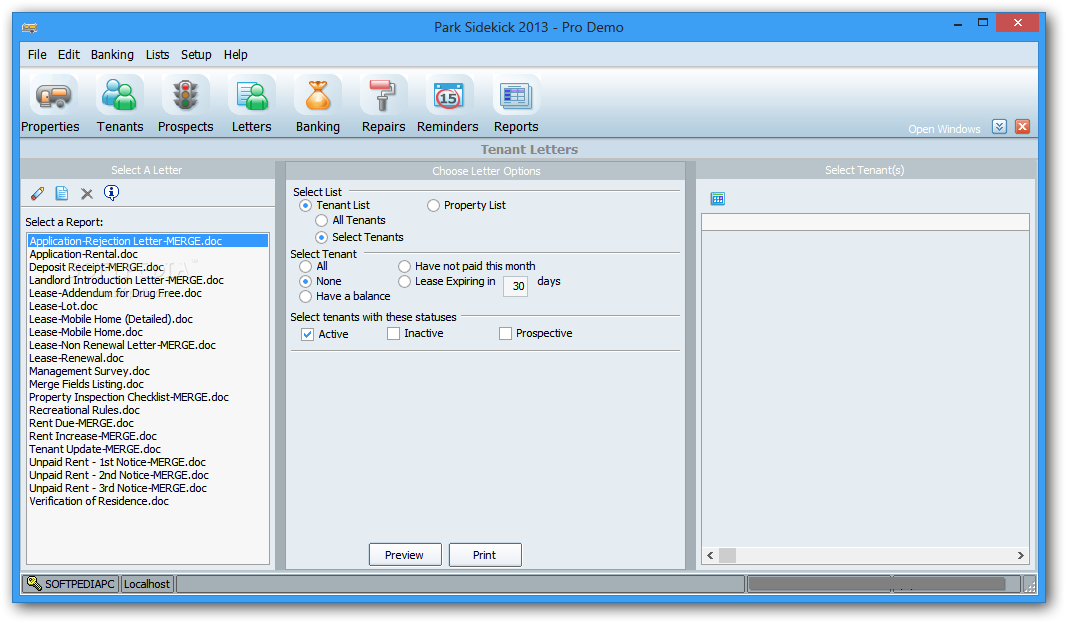This screenshot has width=1066, height=623.
Task: Select Lease-Lot.doc in the list
Action: tap(63, 306)
